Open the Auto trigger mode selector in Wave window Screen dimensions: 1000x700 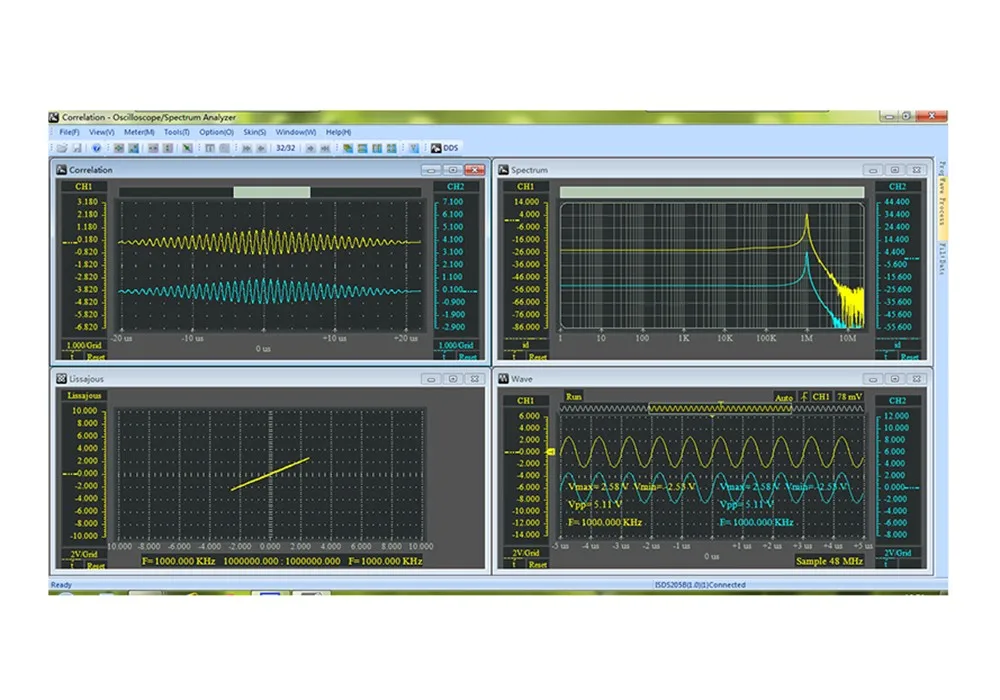click(784, 397)
